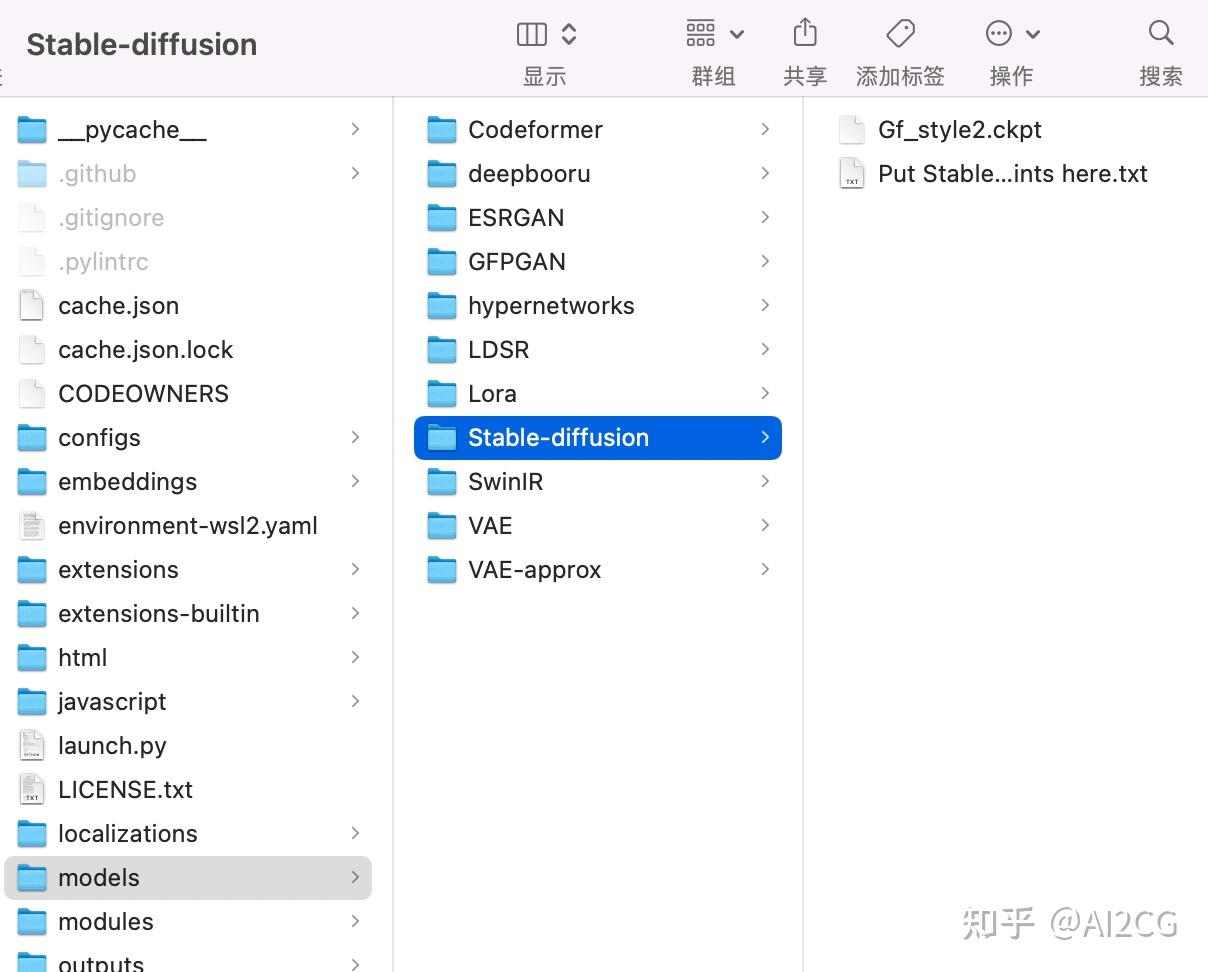Open the Action (操作) ellipsis menu
Screen dimensions: 1208x972
pos(1012,34)
